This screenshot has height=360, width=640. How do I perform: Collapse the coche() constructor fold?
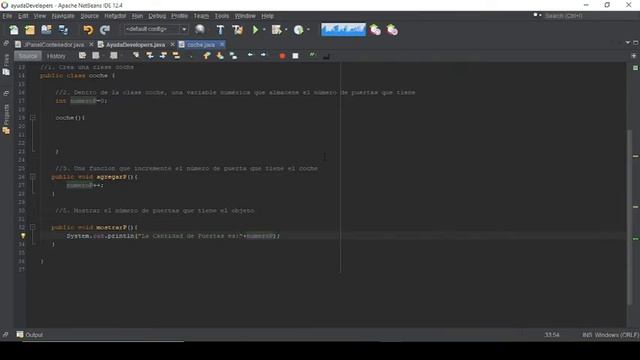click(33, 118)
